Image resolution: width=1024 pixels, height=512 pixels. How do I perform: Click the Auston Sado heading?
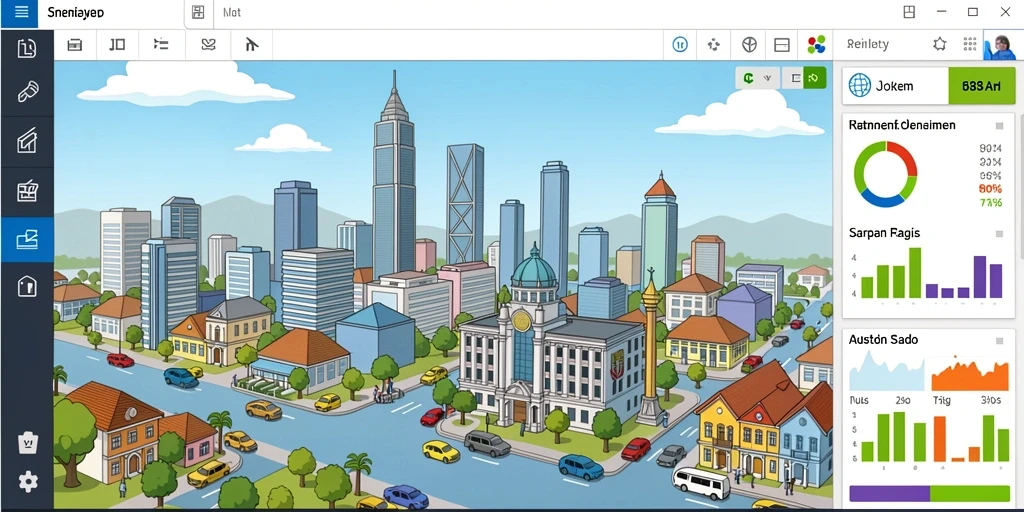pyautogui.click(x=883, y=340)
